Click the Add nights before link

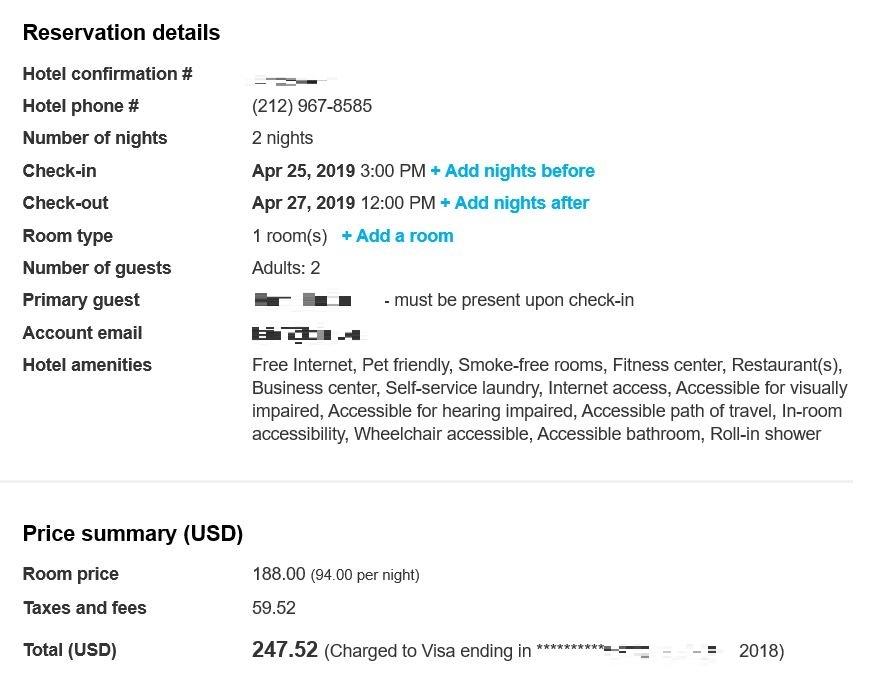(513, 171)
